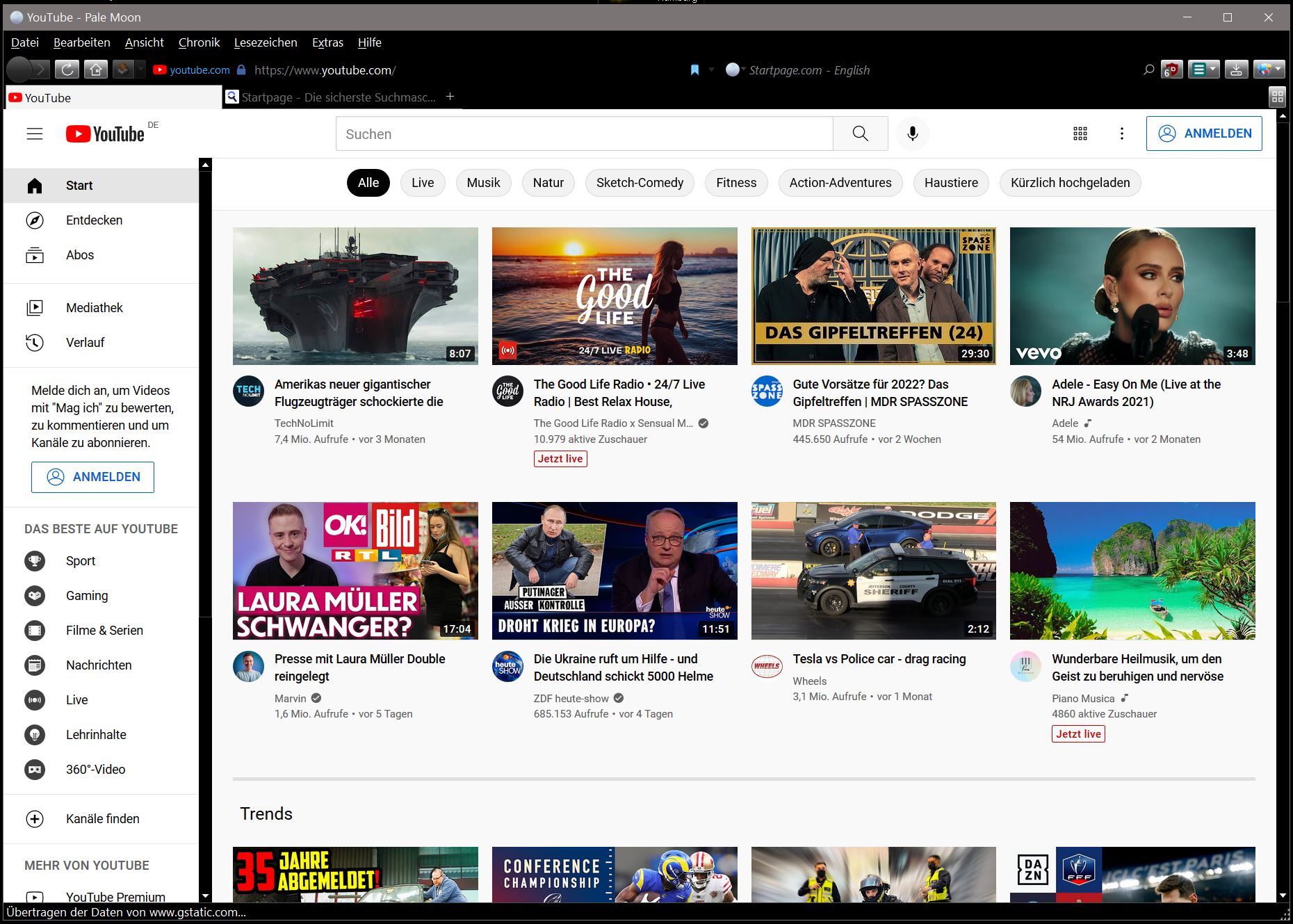Select the Alle filter chip

point(368,183)
